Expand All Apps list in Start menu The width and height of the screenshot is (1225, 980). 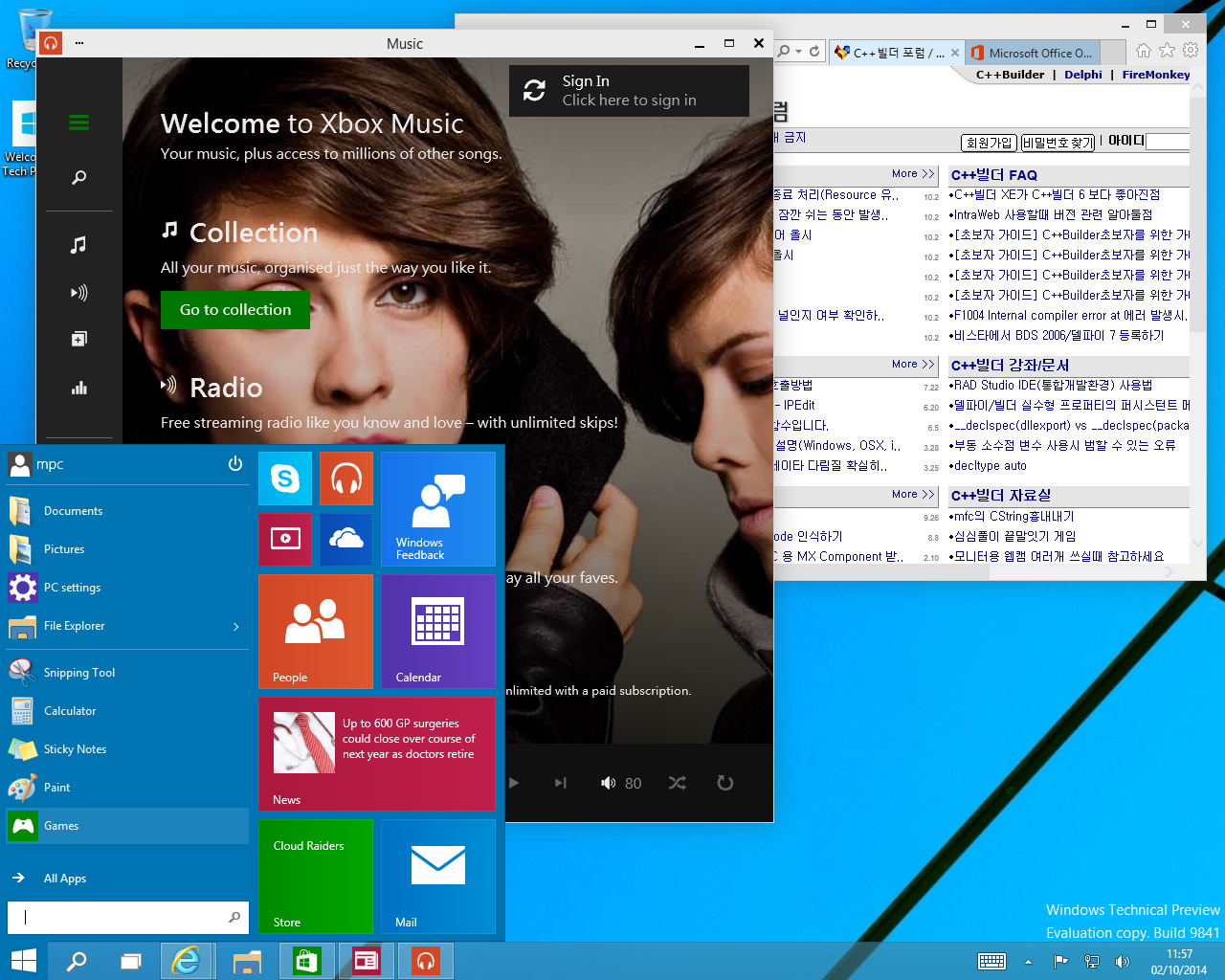click(x=64, y=879)
